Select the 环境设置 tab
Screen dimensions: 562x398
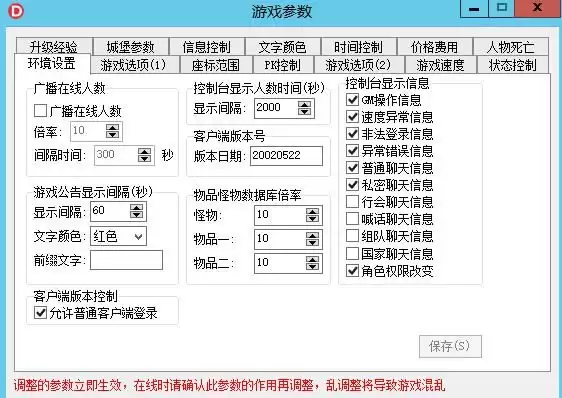52,63
